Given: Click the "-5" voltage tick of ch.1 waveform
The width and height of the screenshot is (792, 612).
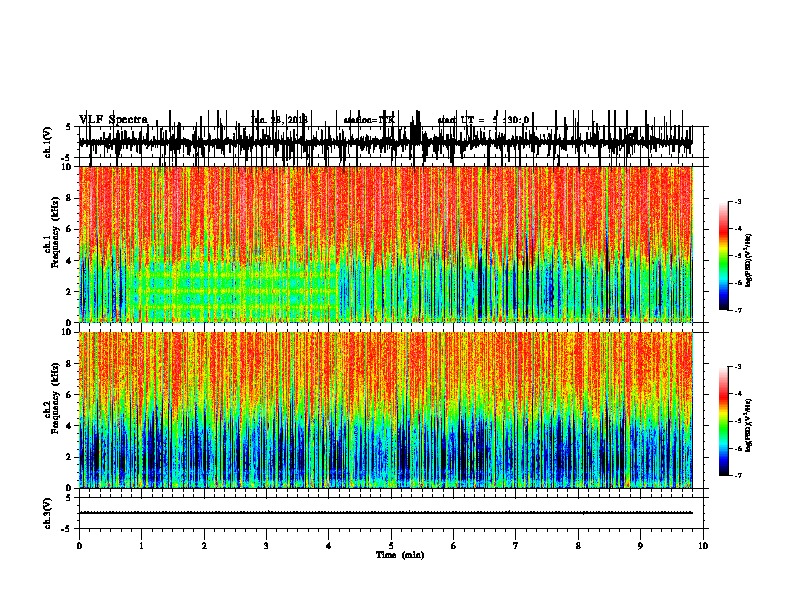Looking at the screenshot, I should [x=67, y=158].
